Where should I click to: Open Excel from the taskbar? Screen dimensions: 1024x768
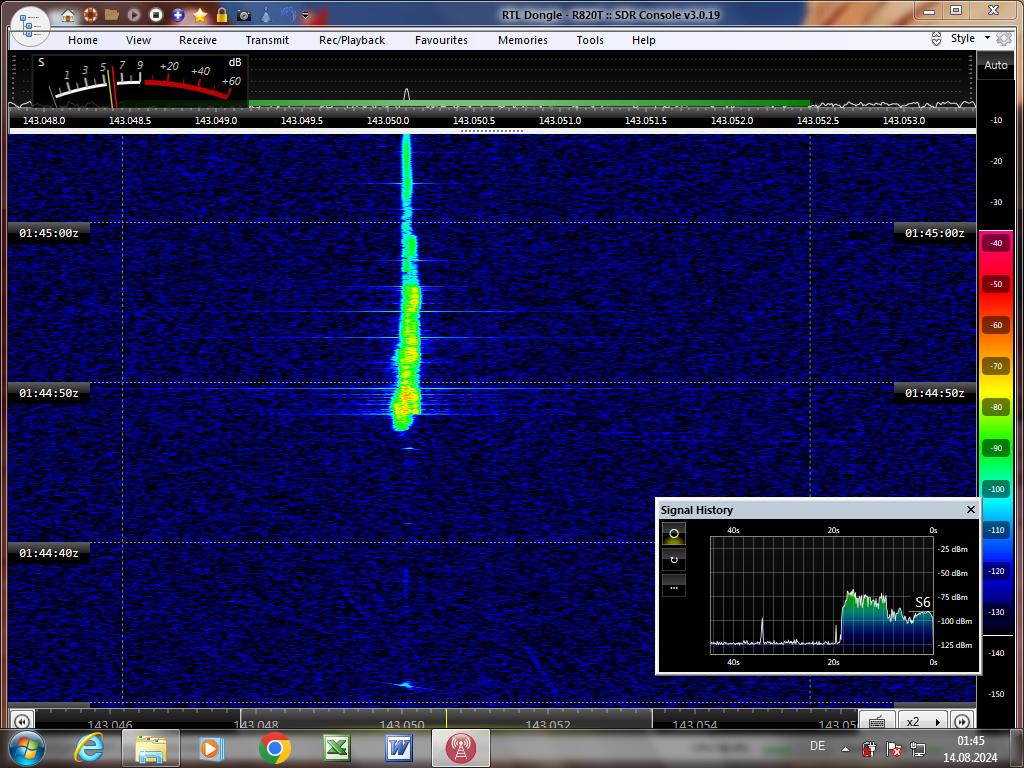coord(337,748)
